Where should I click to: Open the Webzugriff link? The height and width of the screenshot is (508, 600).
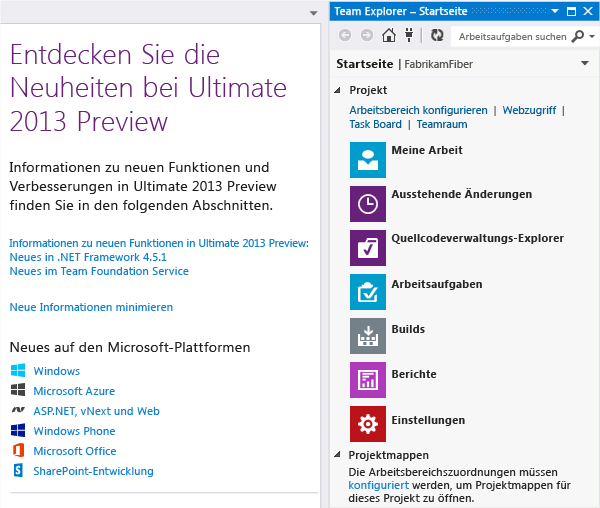(529, 110)
